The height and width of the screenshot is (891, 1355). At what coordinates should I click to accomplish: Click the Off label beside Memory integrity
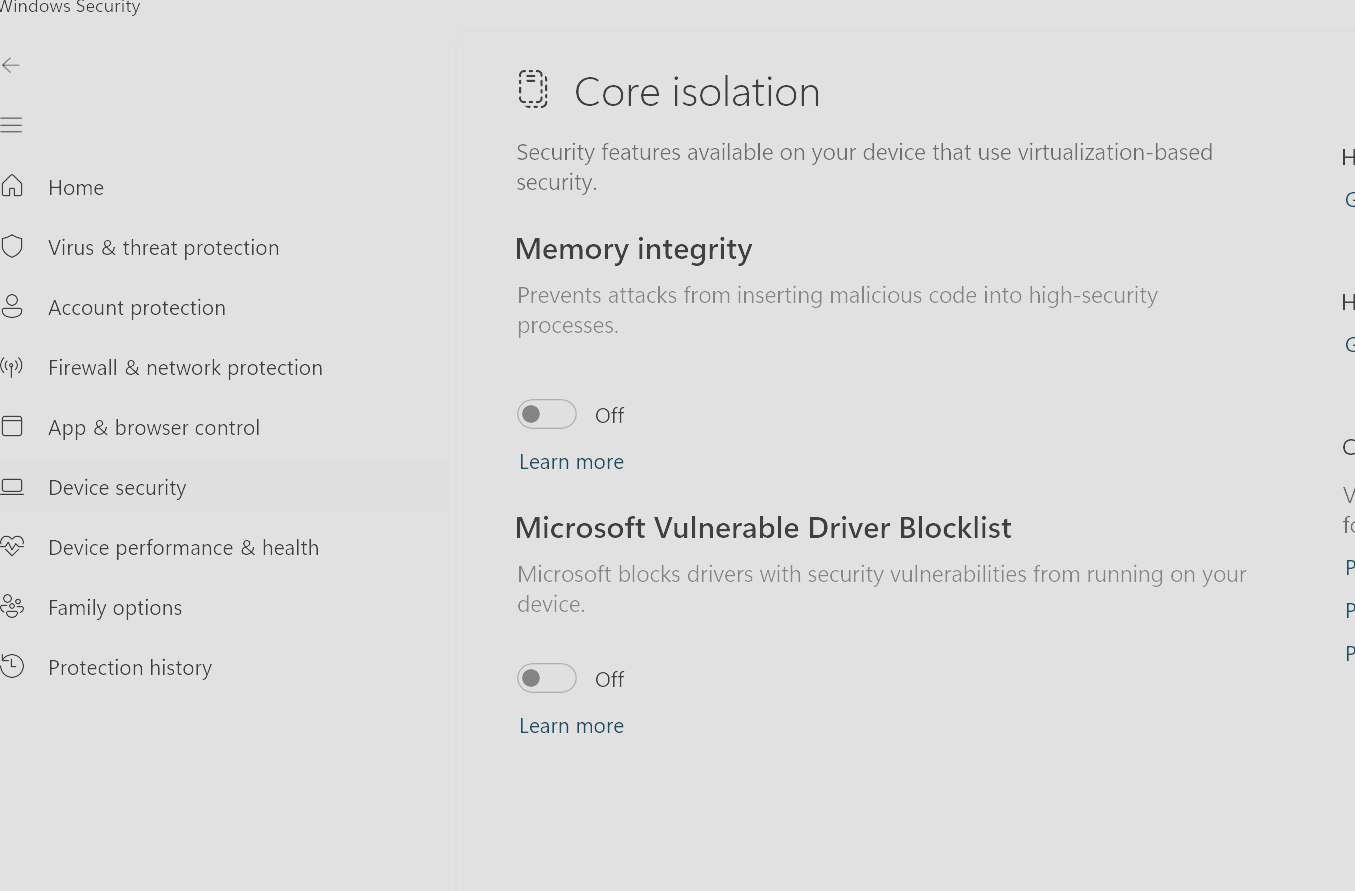(609, 415)
